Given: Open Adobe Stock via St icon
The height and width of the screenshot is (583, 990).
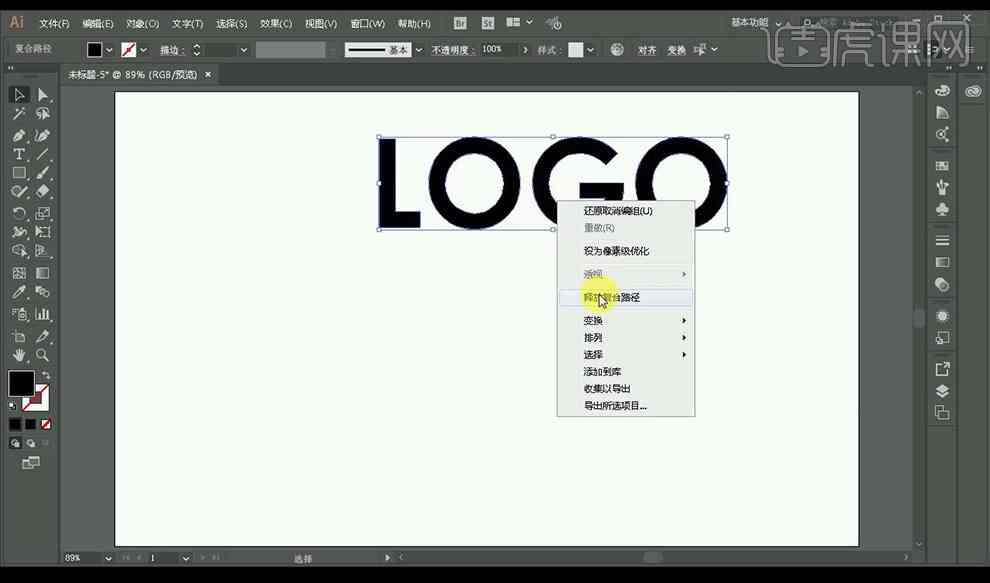Looking at the screenshot, I should point(487,23).
